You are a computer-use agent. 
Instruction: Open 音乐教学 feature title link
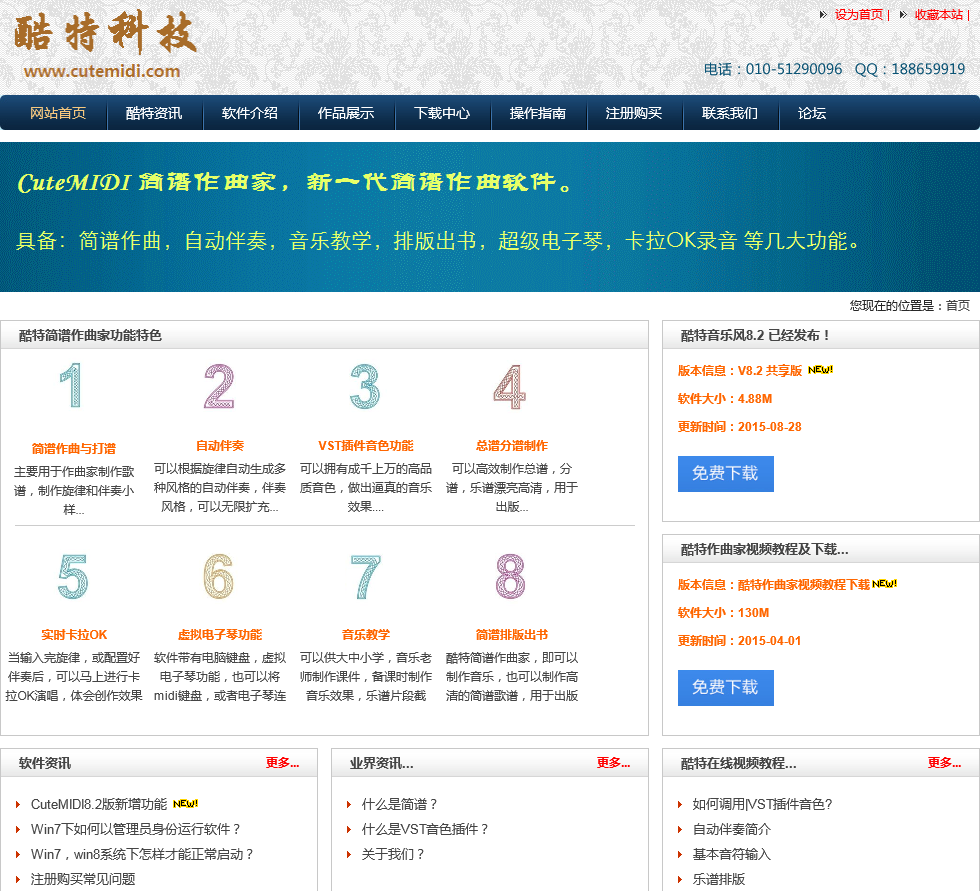coord(366,635)
